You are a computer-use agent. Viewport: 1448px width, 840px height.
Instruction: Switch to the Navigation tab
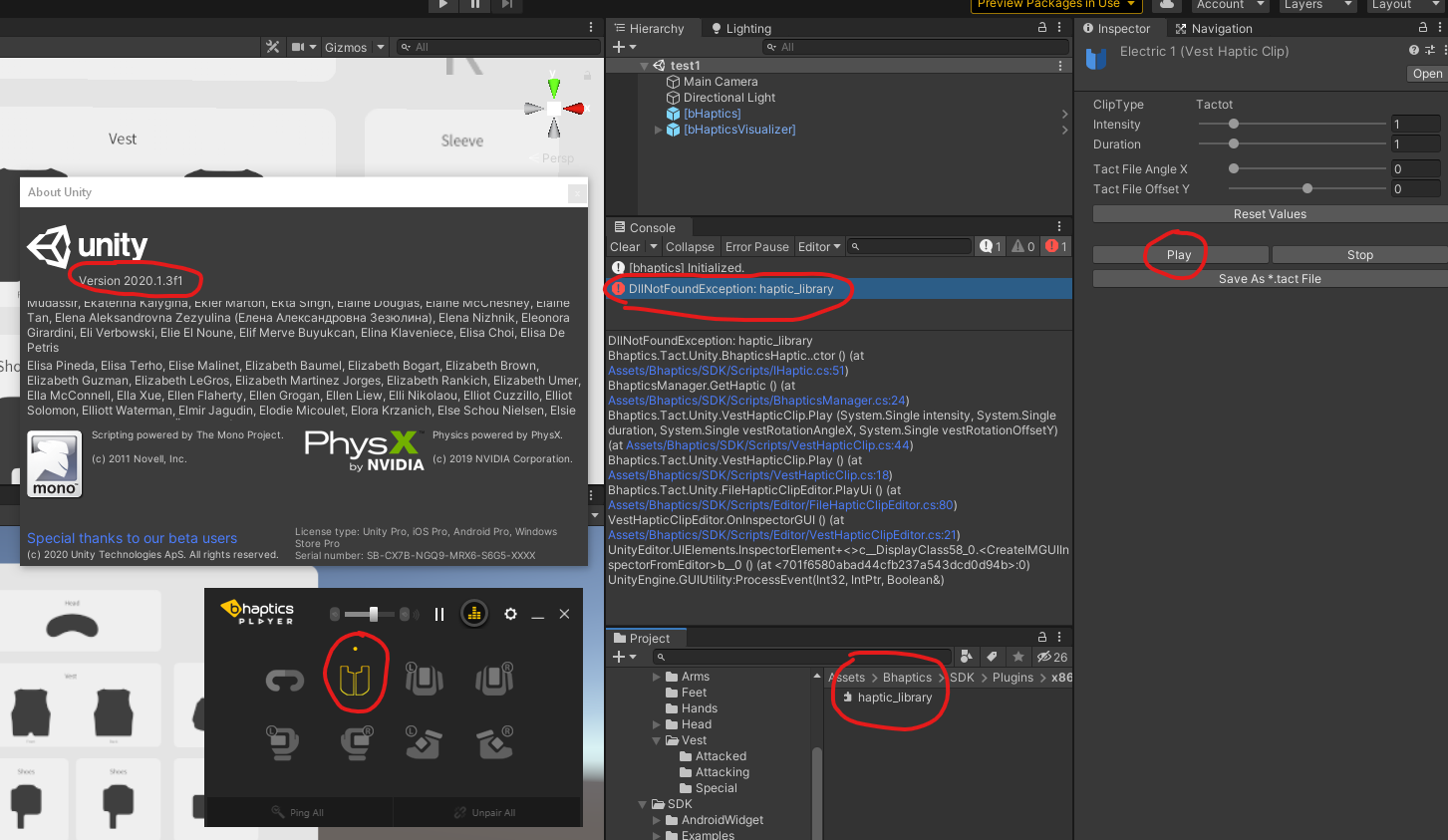point(1213,28)
